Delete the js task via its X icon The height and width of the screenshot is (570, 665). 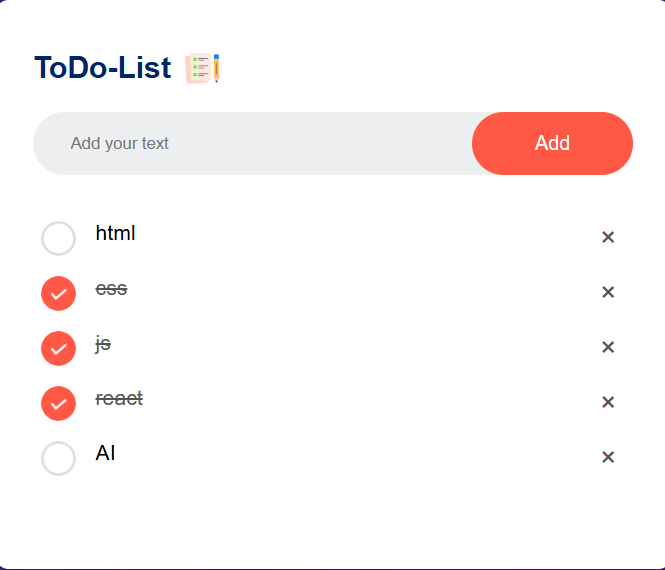tap(608, 347)
